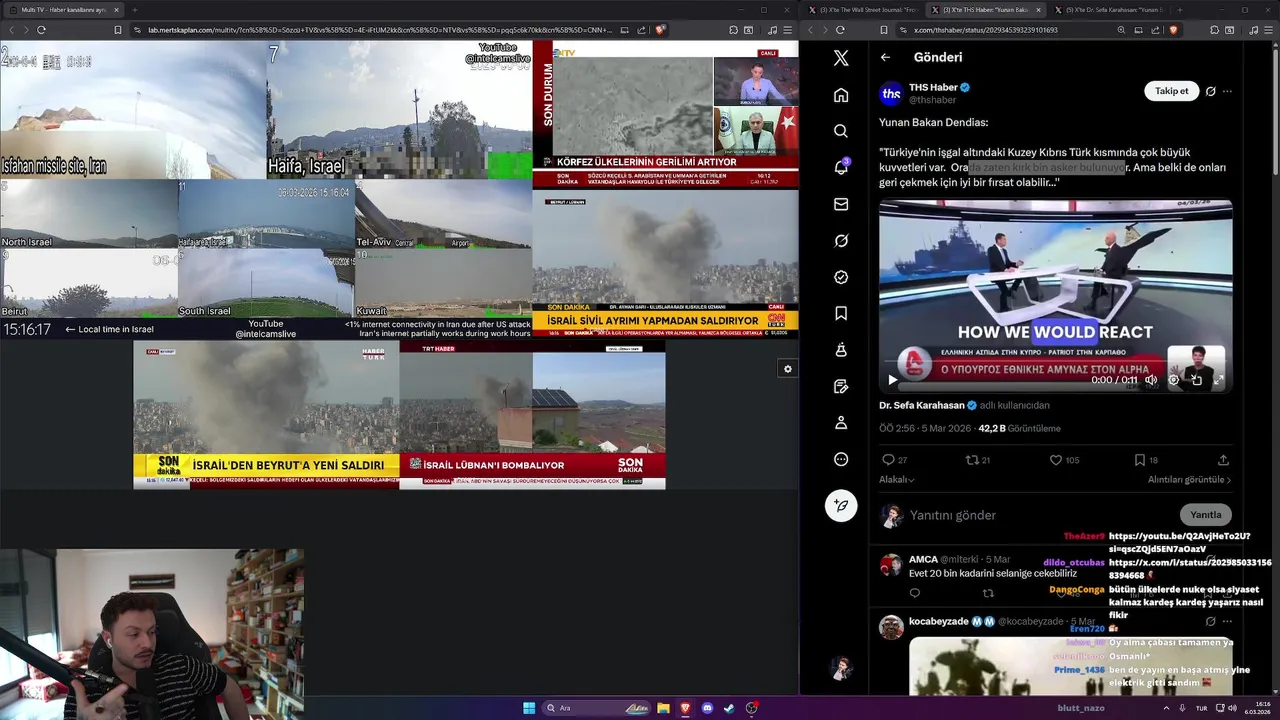1280x720 pixels.
Task: Open AMCA's reply username
Action: (923, 559)
